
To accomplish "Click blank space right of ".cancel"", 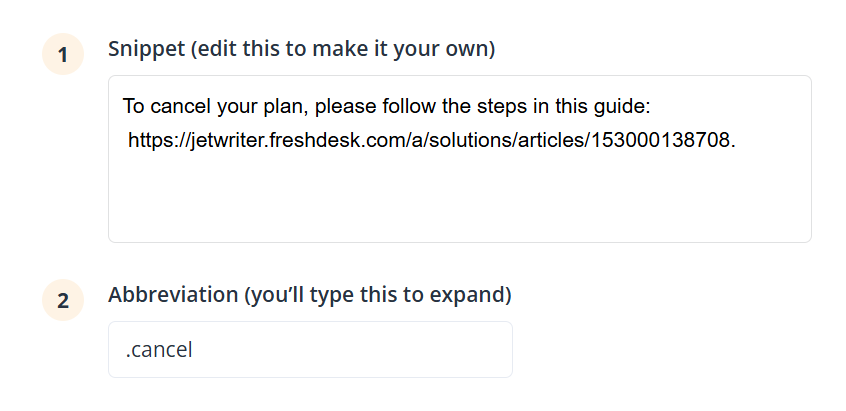I will pyautogui.click(x=350, y=350).
